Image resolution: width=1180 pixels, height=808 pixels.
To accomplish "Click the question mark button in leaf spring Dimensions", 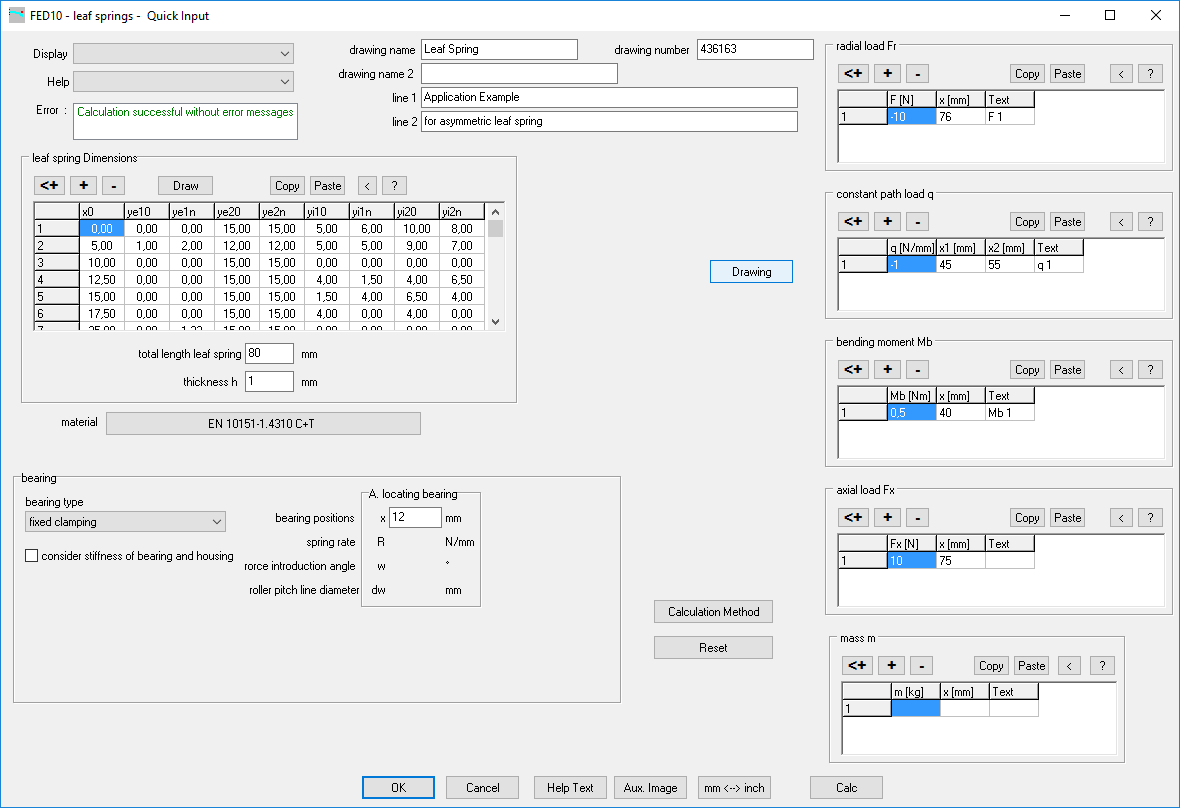I will pyautogui.click(x=394, y=185).
